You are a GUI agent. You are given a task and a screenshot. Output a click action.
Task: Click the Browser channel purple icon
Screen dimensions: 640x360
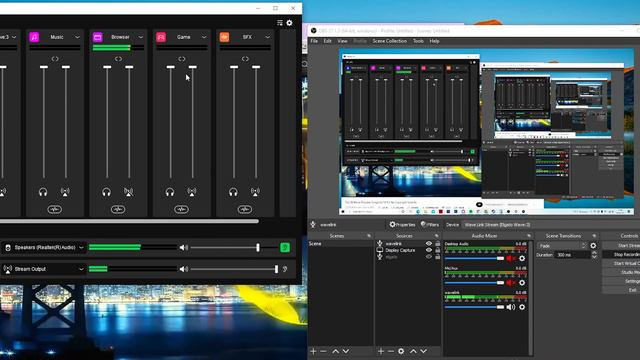98,37
